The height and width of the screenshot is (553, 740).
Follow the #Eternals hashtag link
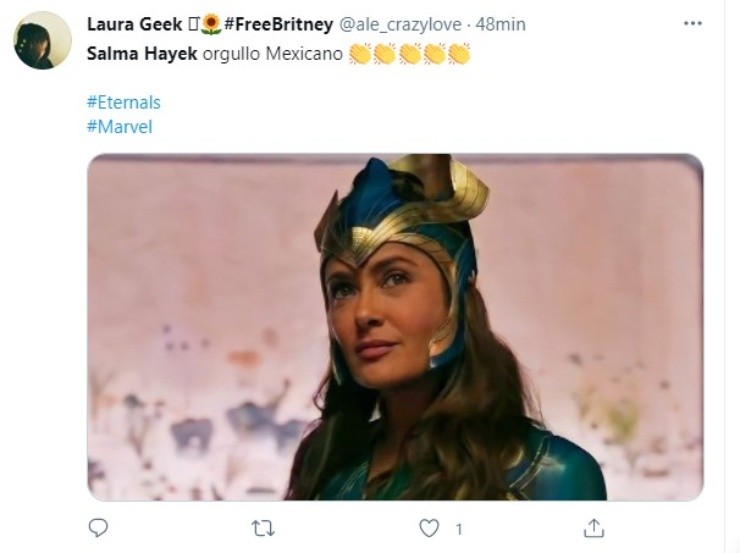123,102
